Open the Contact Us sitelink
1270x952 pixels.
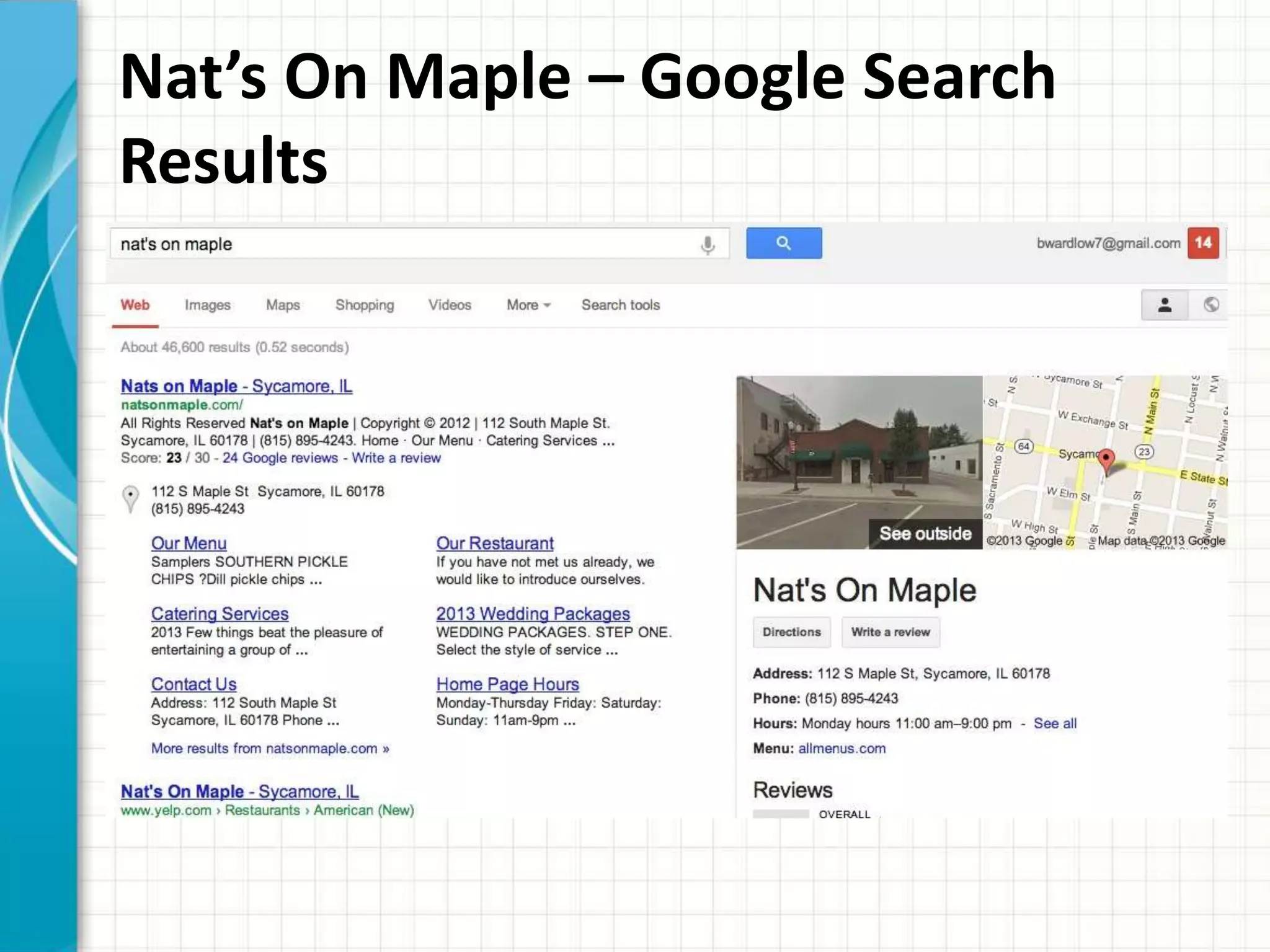[x=193, y=684]
